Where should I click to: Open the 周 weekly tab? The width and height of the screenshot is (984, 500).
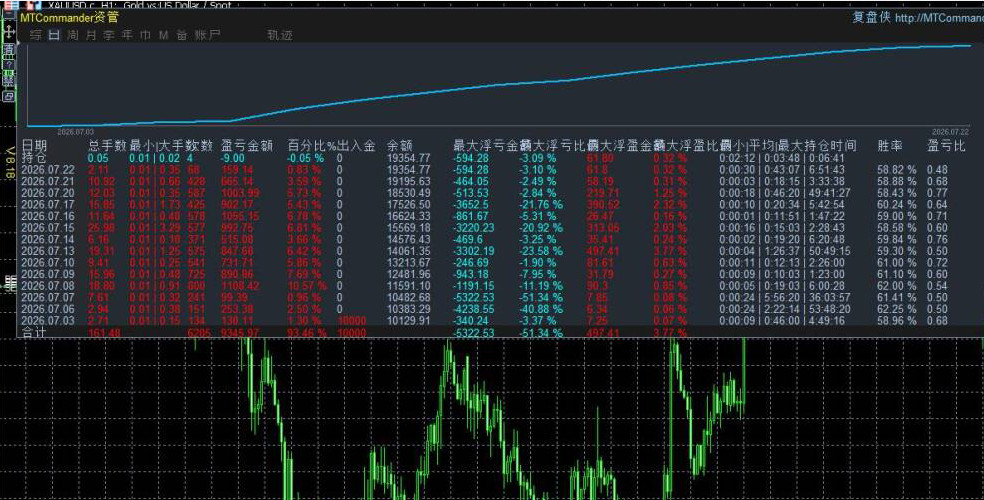pyautogui.click(x=73, y=35)
